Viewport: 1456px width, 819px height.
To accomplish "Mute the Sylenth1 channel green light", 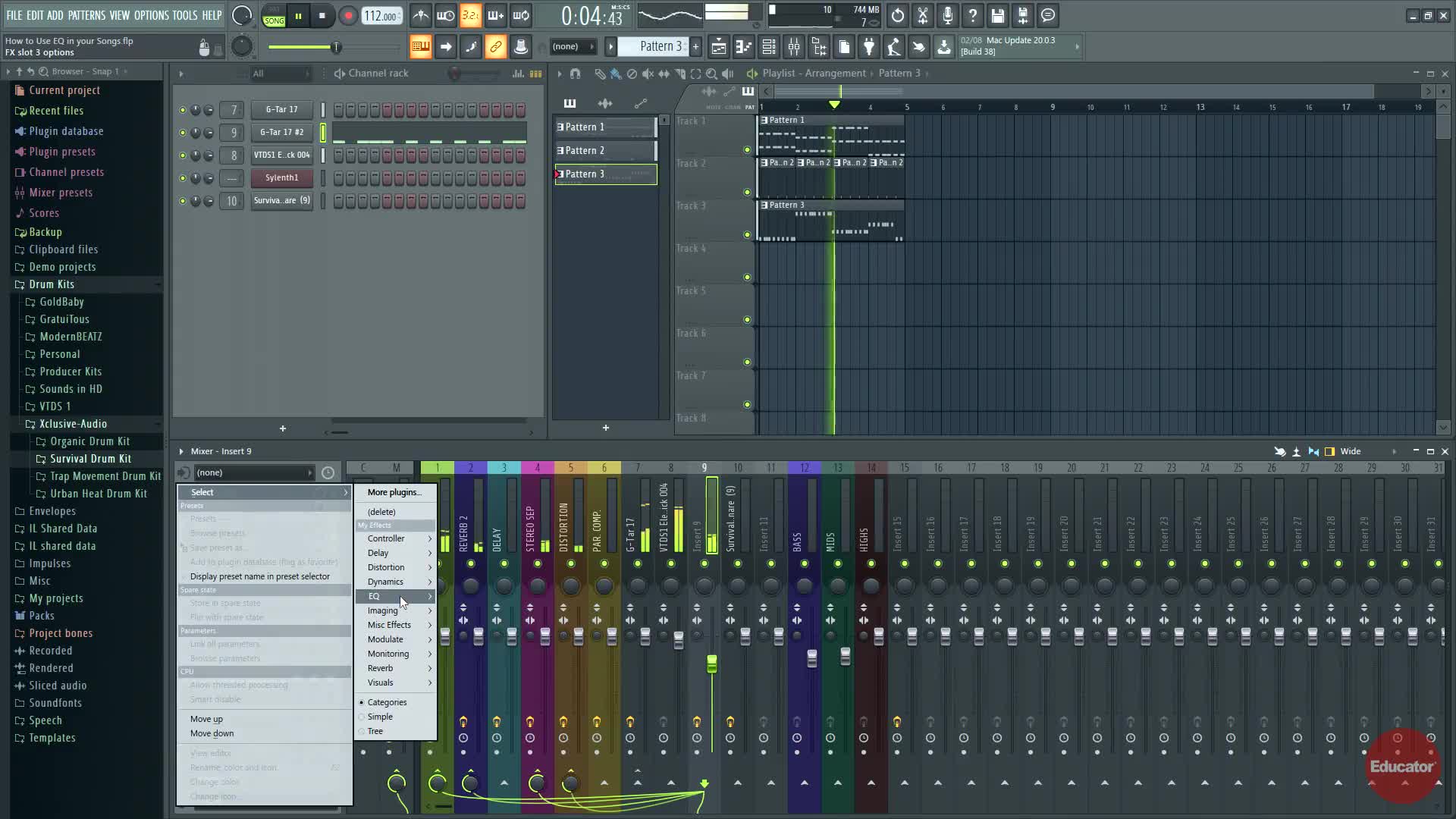I will click(182, 178).
